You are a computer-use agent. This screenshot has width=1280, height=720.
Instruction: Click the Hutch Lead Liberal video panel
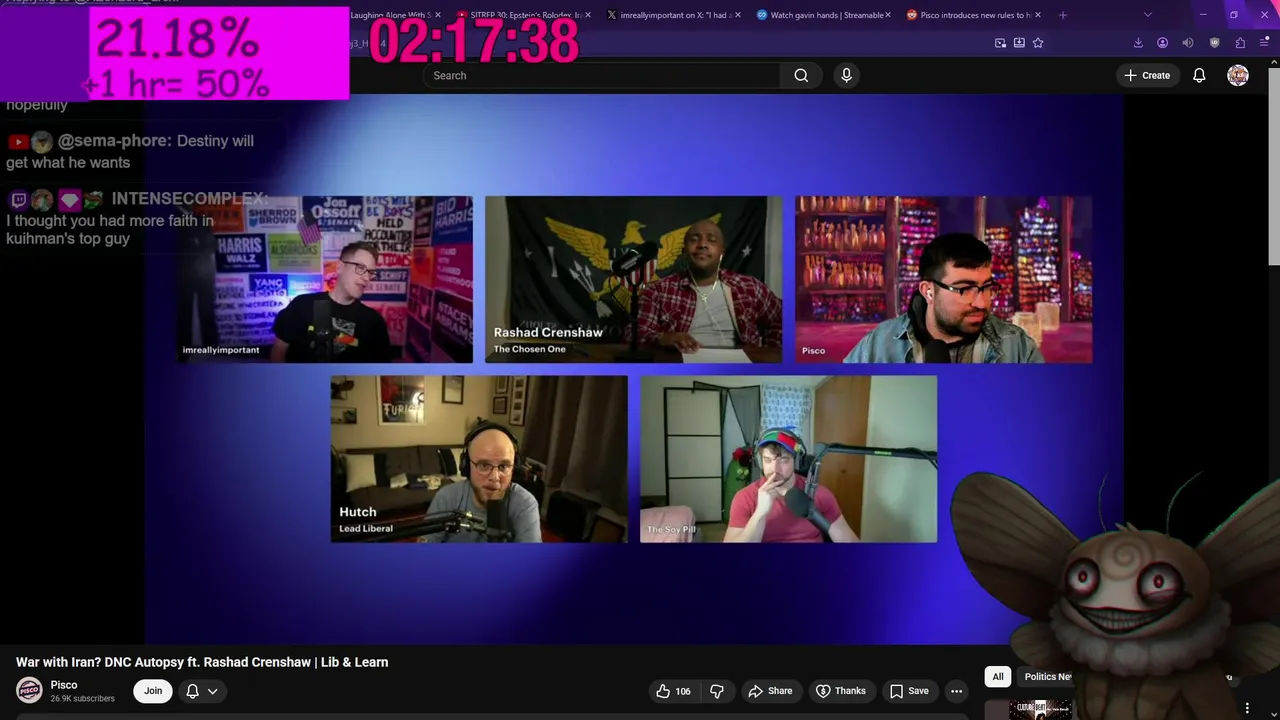pos(479,459)
